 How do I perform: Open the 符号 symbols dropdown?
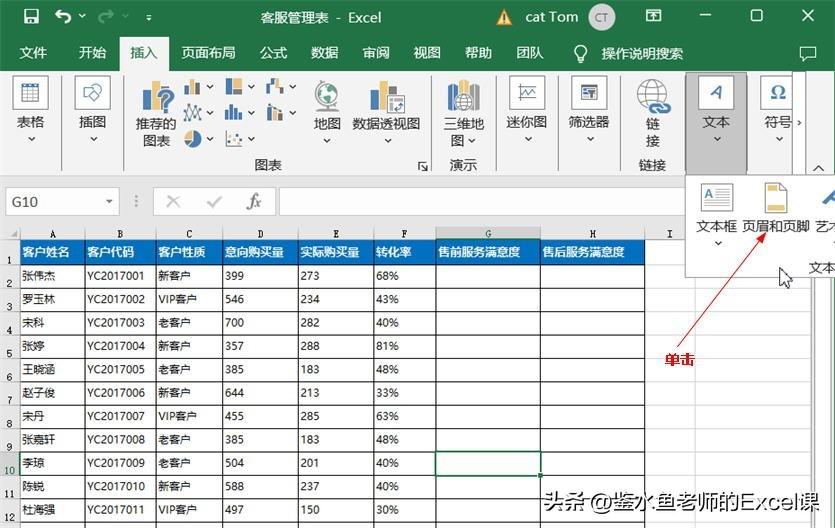point(778,111)
